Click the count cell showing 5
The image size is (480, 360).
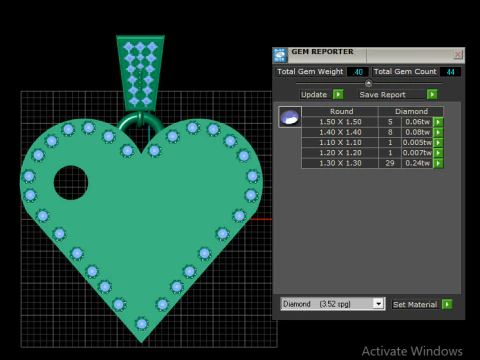(x=390, y=122)
